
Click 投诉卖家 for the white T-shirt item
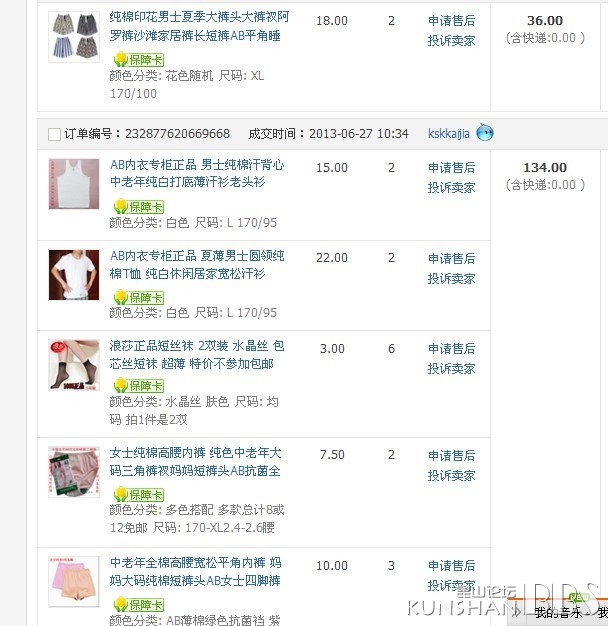coord(452,278)
